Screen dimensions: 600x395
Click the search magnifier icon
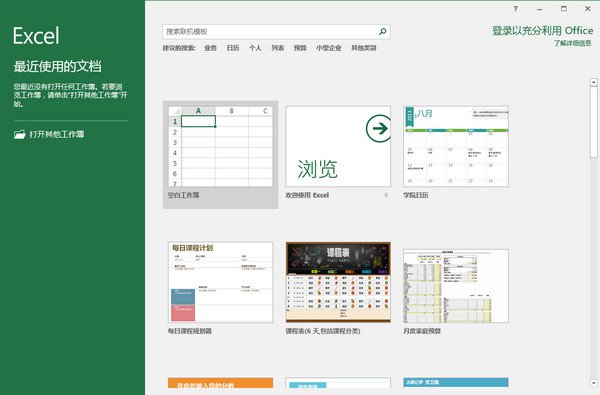[x=382, y=32]
